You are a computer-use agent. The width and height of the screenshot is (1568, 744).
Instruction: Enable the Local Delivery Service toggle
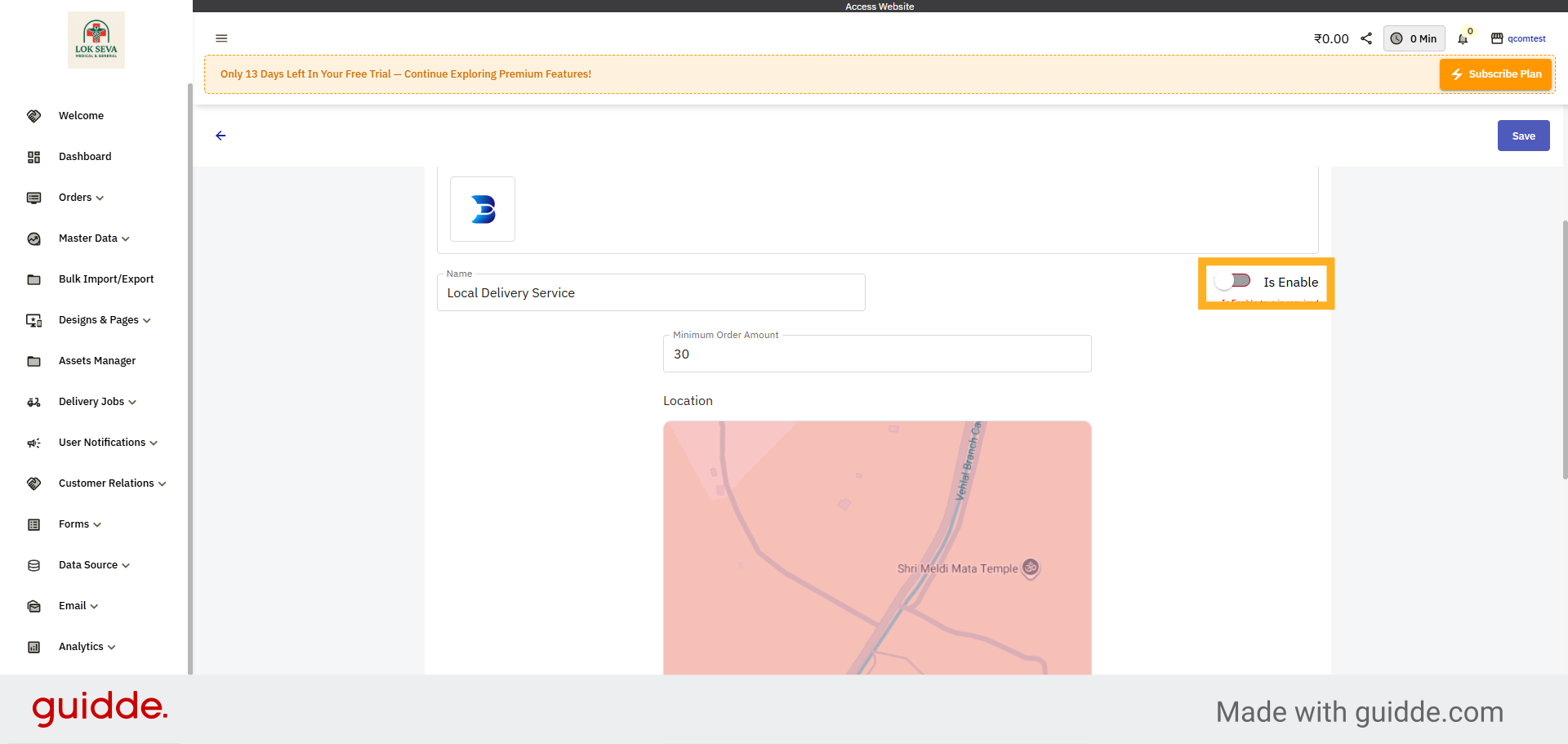click(1232, 280)
